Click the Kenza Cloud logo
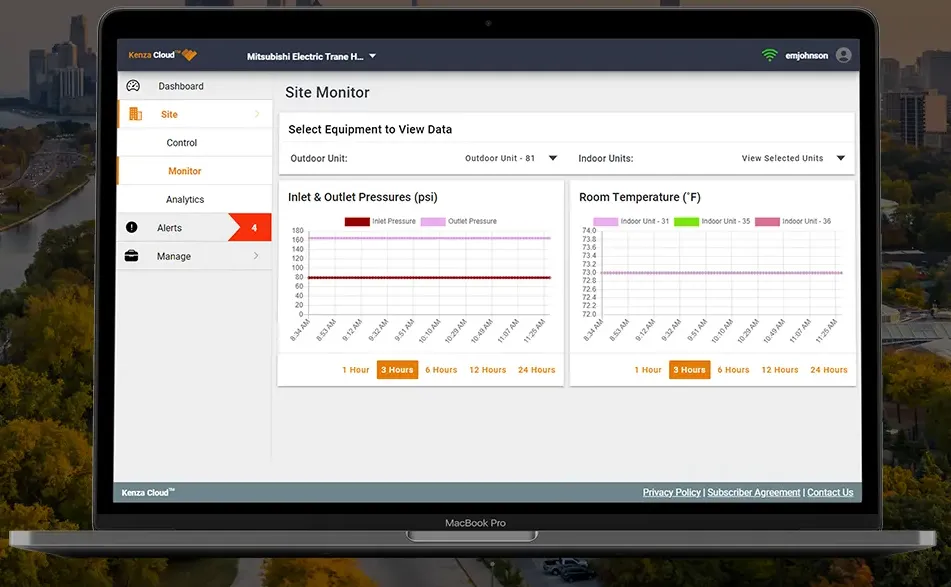951x587 pixels. coord(162,56)
